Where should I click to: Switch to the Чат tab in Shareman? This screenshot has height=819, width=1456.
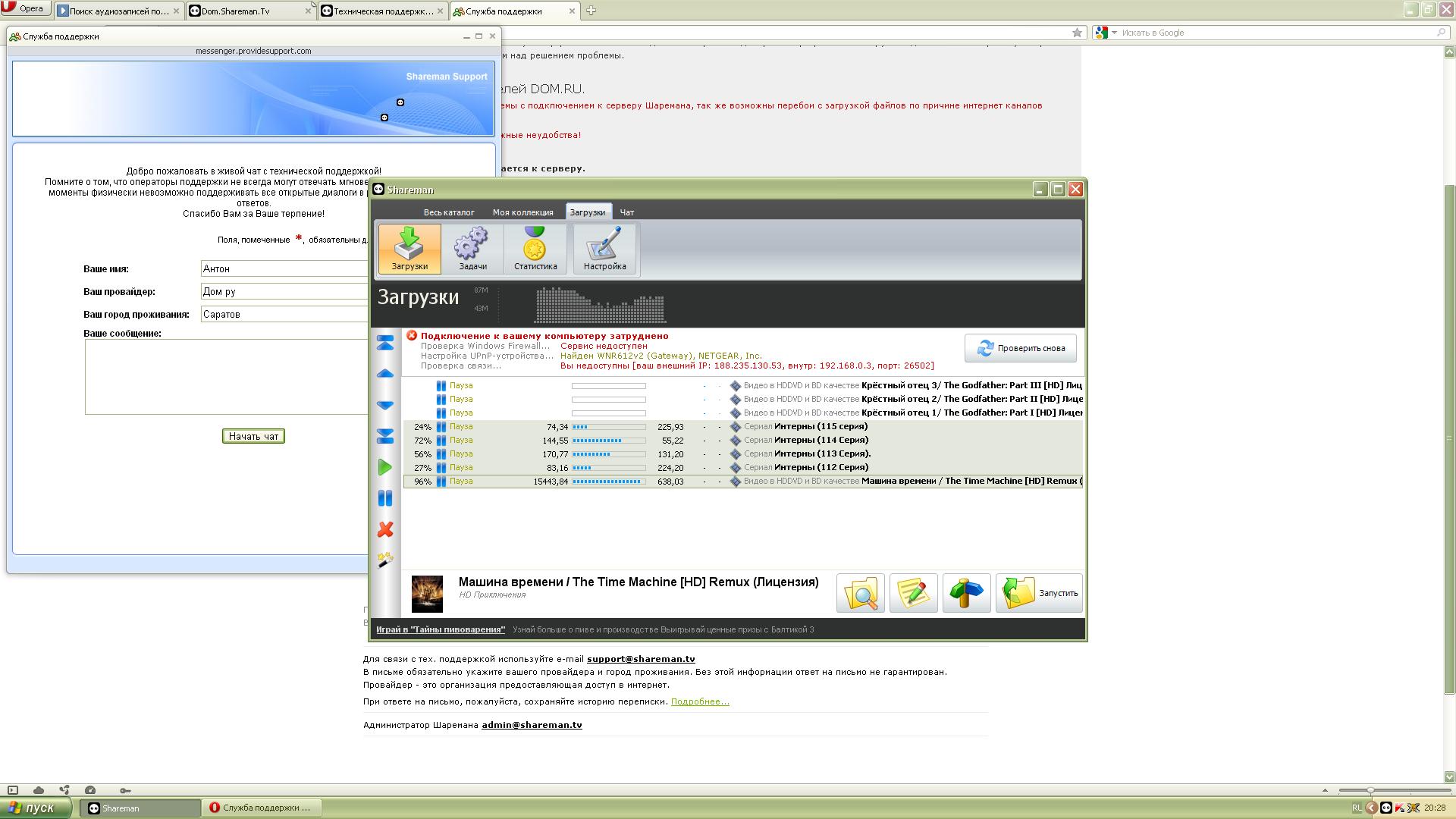pos(626,212)
